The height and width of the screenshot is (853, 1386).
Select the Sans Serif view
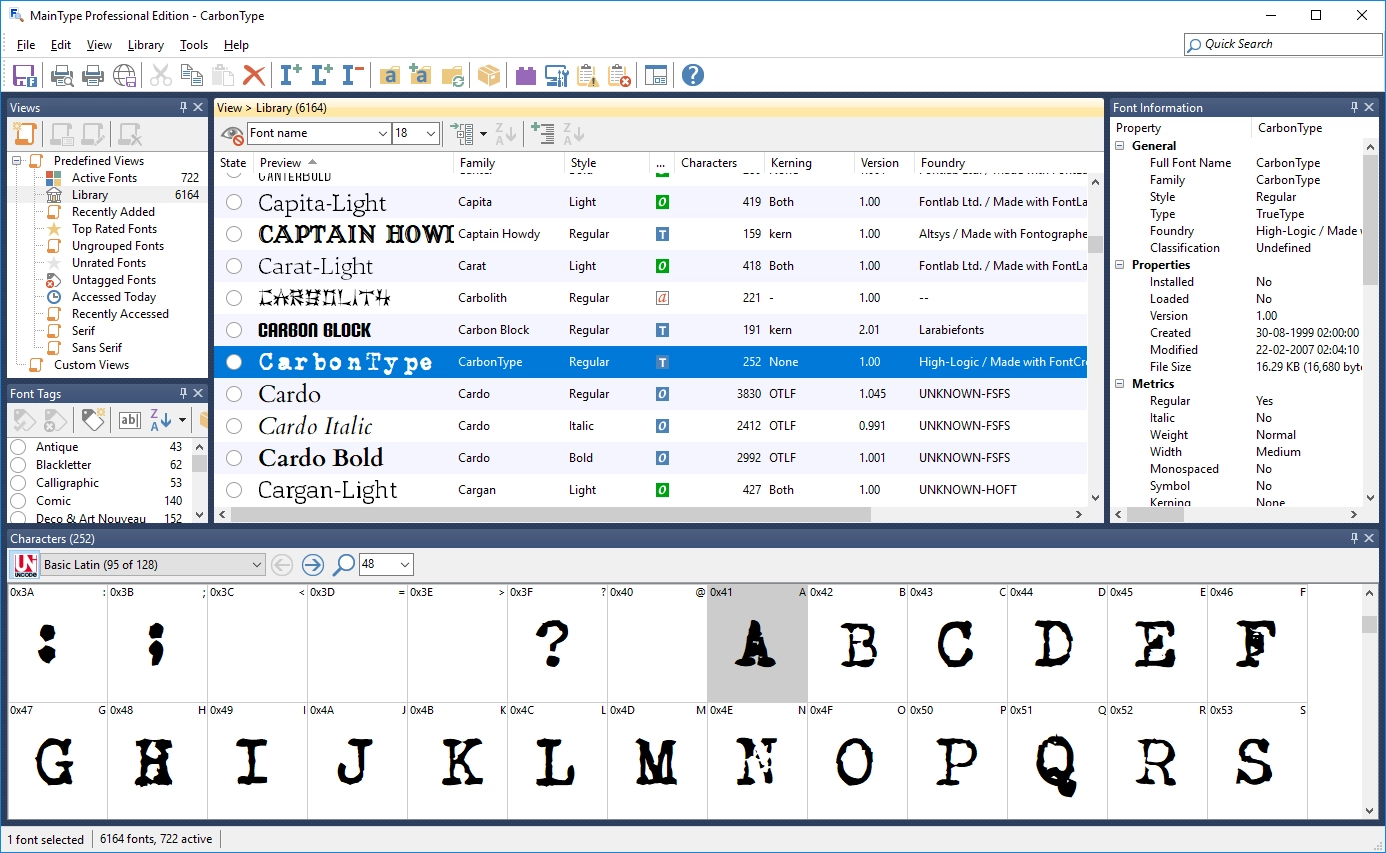click(96, 348)
